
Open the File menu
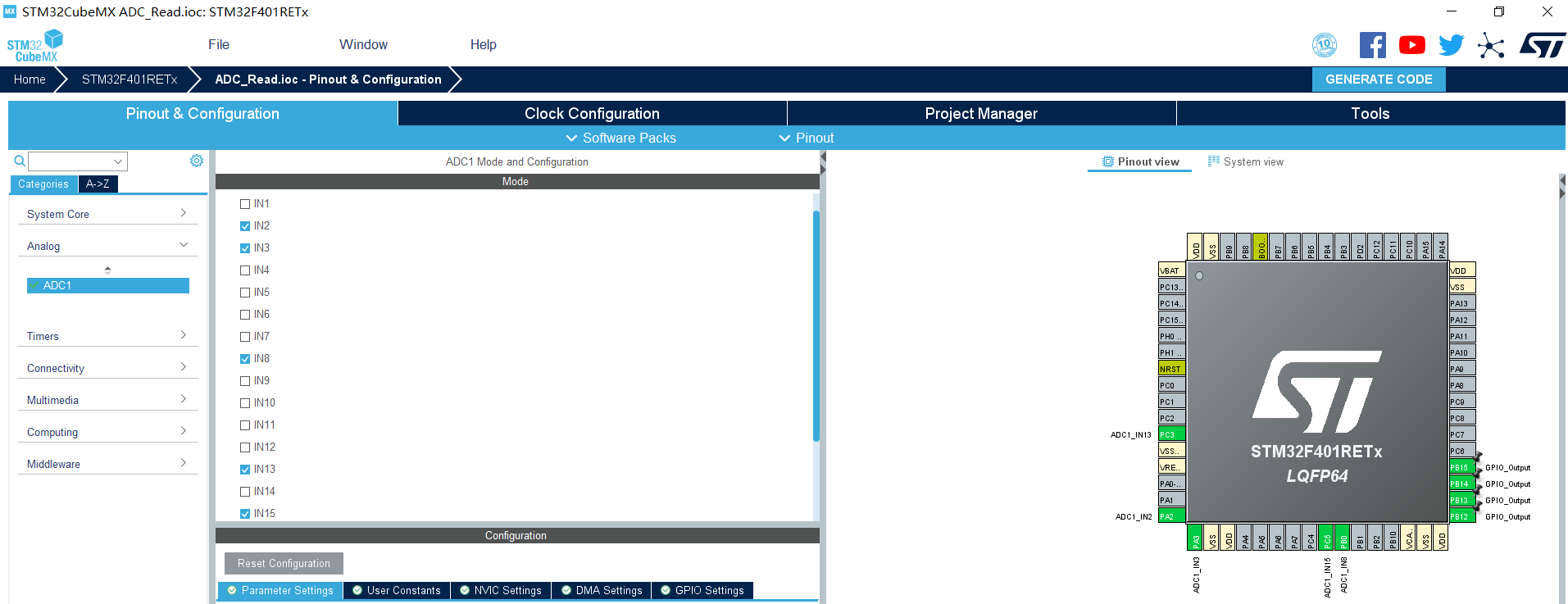[219, 44]
